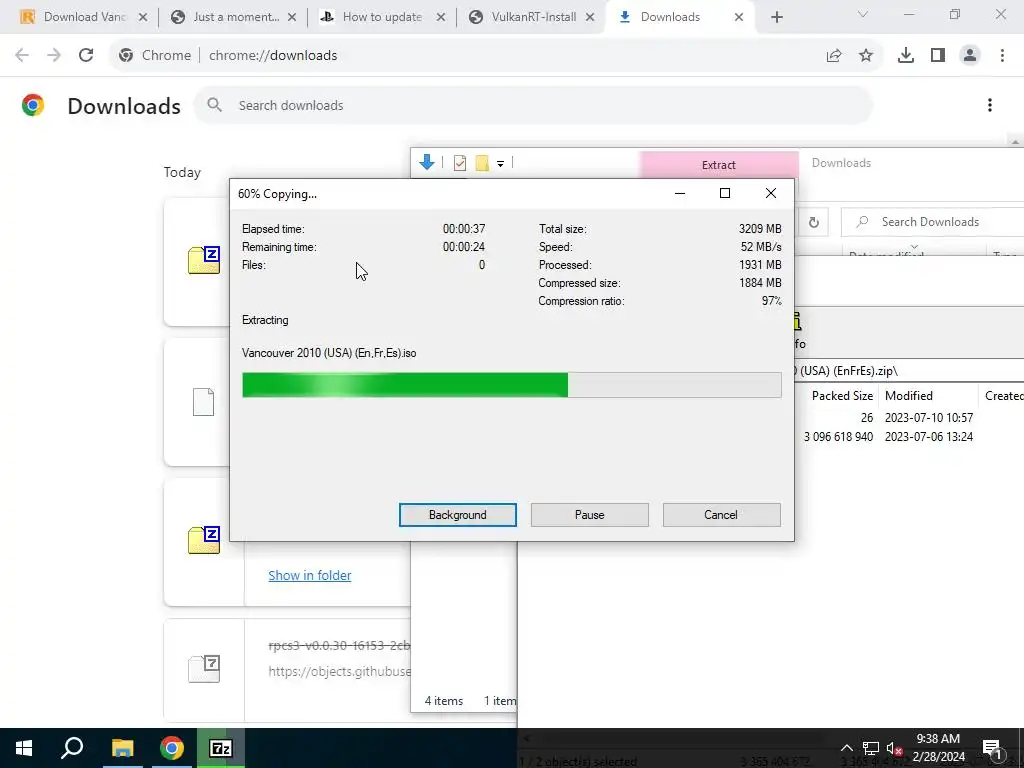Pause the extraction process
The height and width of the screenshot is (768, 1024).
[x=589, y=515]
